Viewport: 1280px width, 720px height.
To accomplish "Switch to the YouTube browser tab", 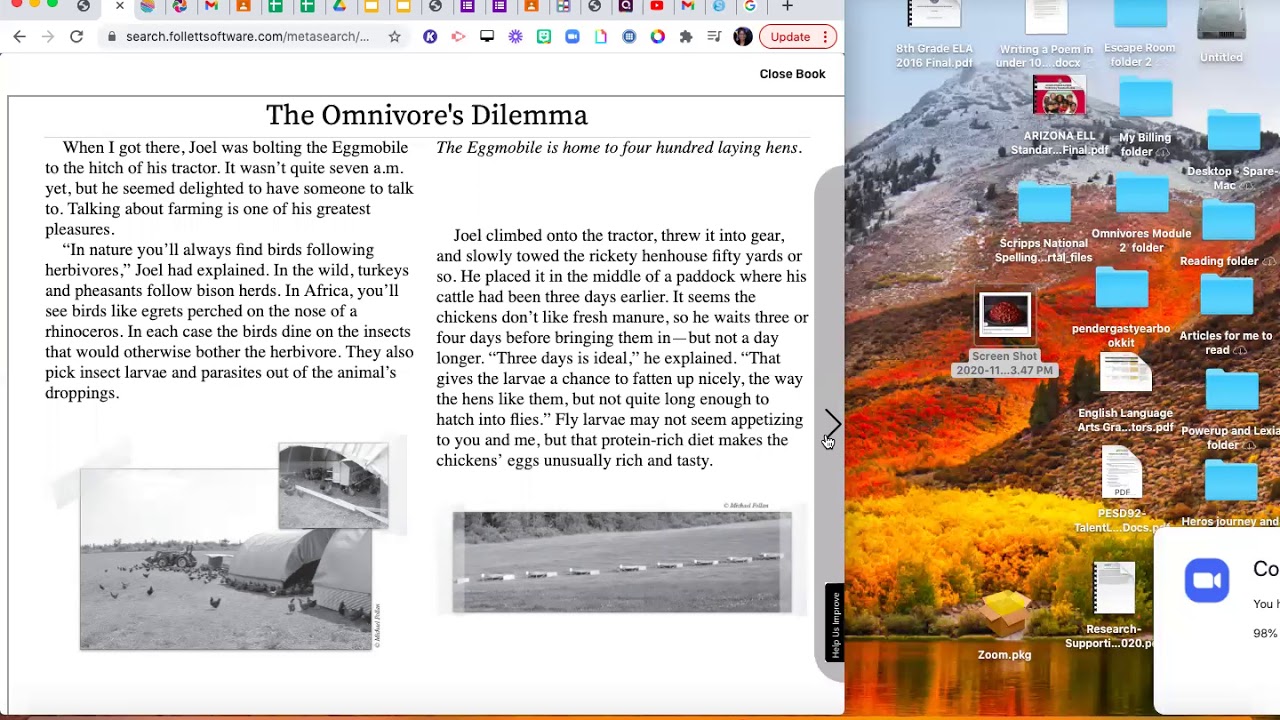I will tap(656, 6).
